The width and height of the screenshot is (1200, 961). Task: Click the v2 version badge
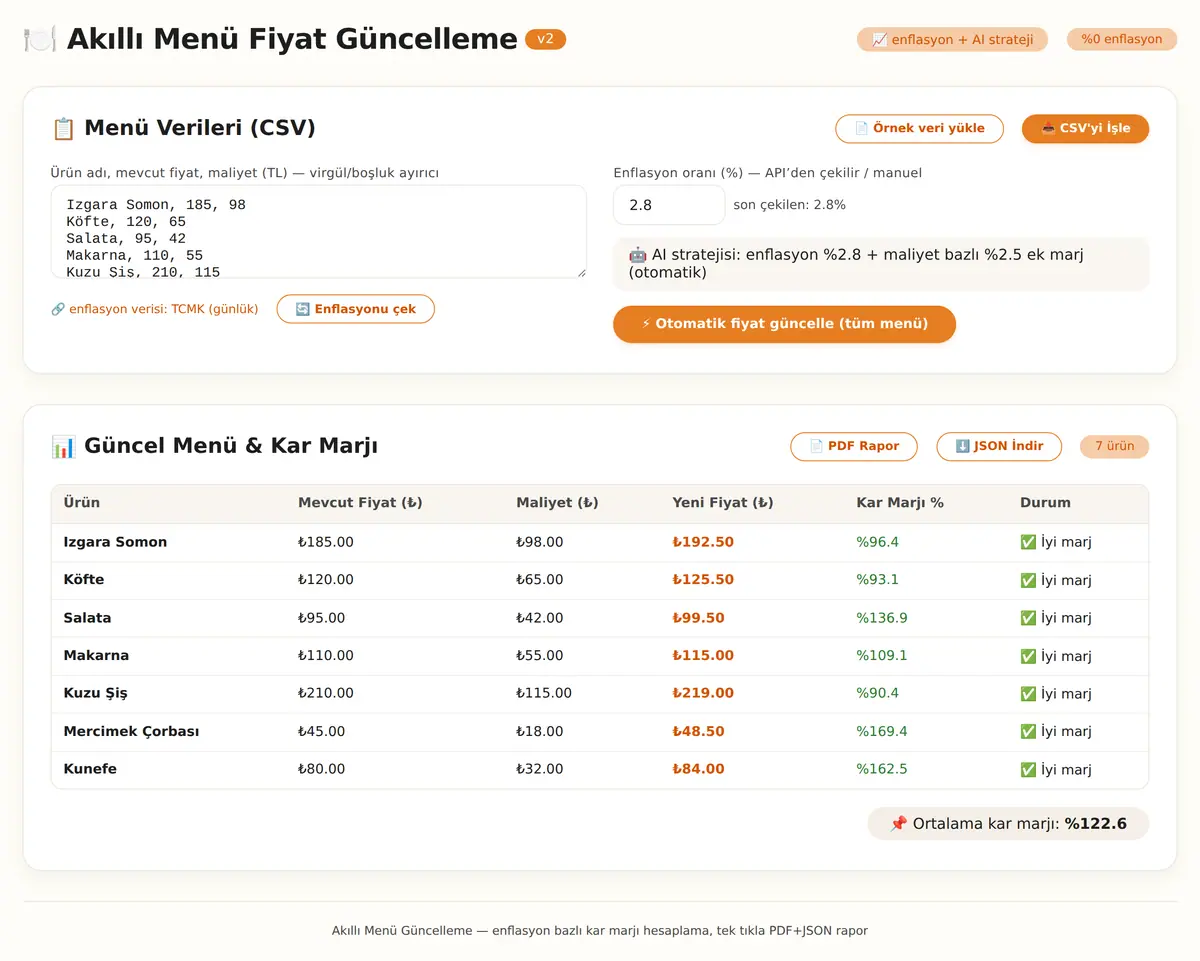(x=545, y=39)
